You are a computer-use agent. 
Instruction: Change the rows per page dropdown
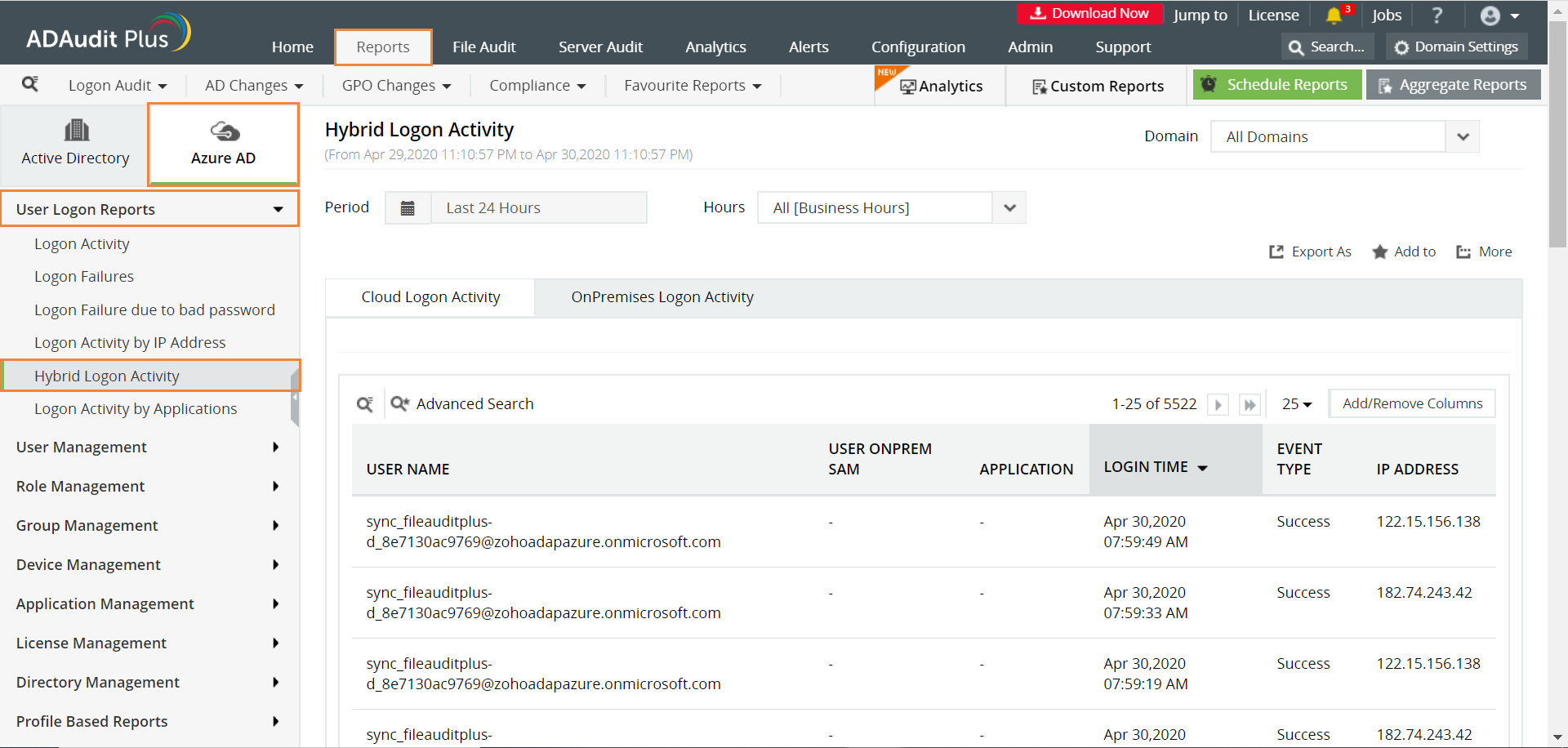pyautogui.click(x=1297, y=404)
